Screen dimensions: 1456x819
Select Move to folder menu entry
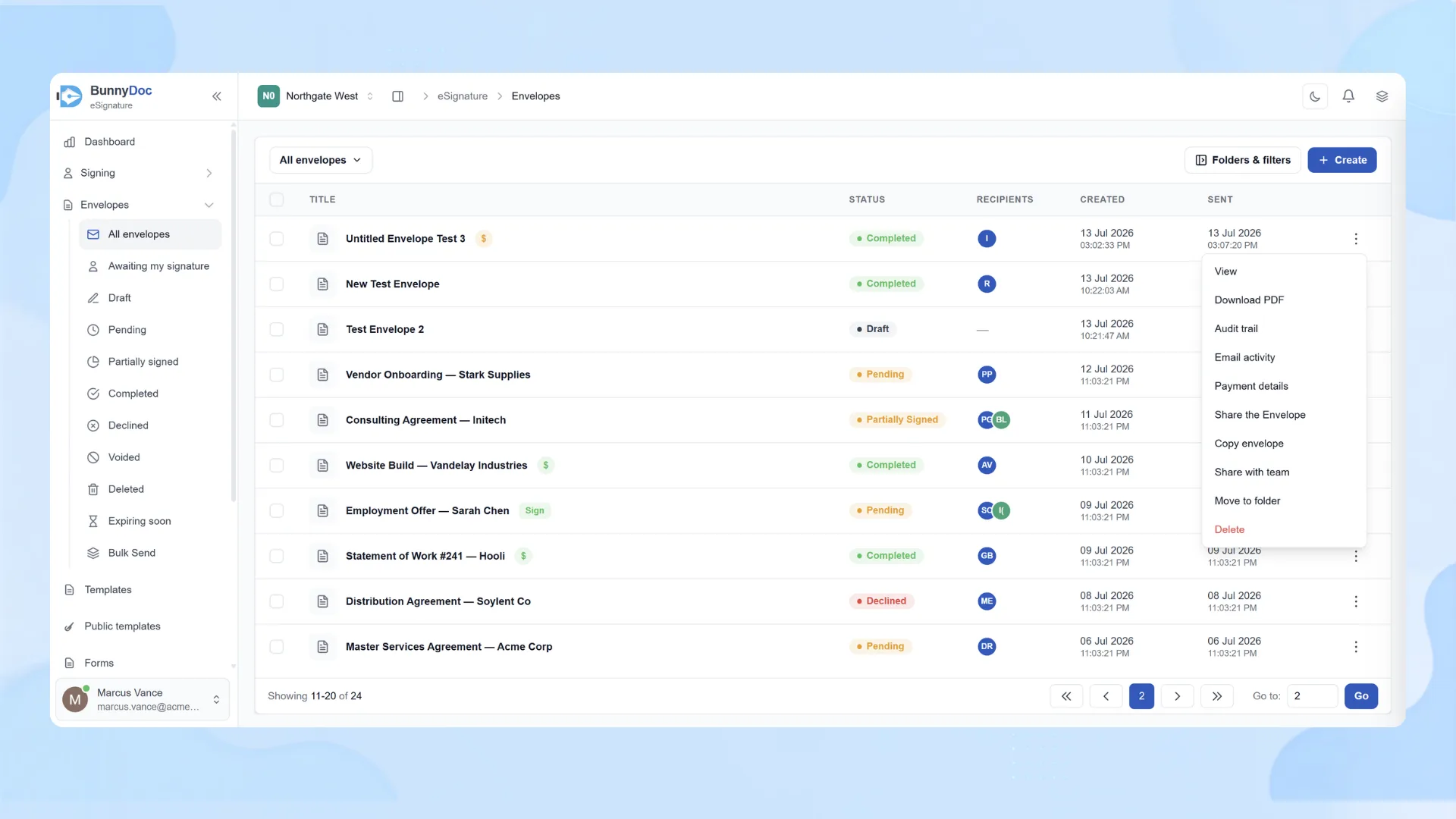(x=1283, y=501)
